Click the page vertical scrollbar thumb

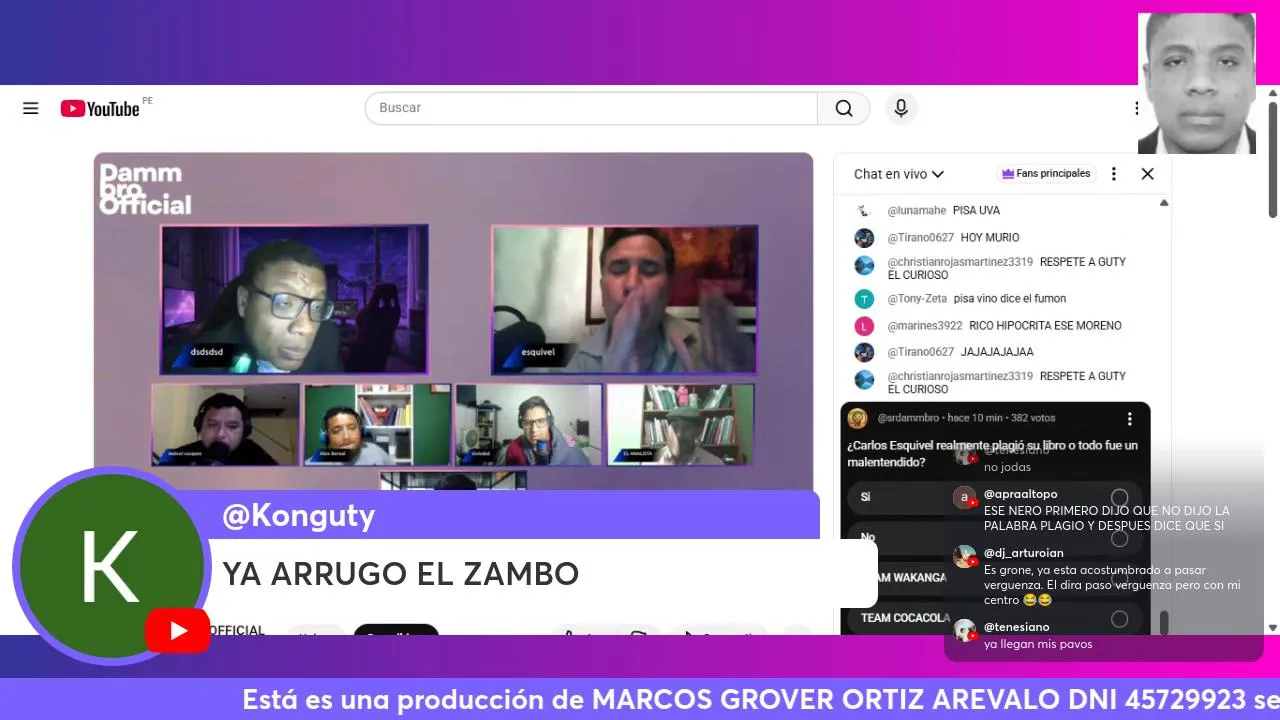pyautogui.click(x=1273, y=158)
